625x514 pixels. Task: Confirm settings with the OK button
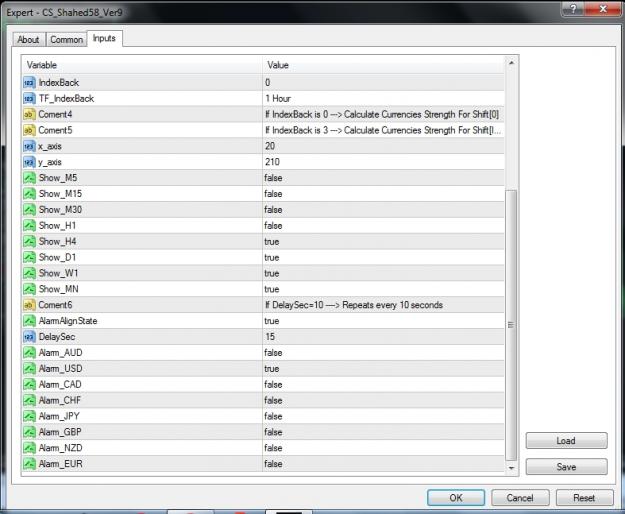pyautogui.click(x=456, y=498)
